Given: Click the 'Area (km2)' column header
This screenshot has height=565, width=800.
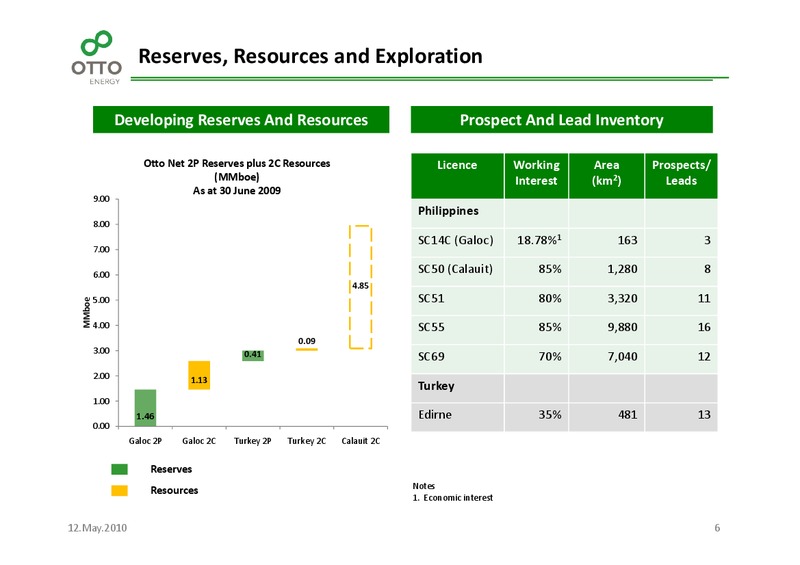Looking at the screenshot, I should tap(607, 176).
